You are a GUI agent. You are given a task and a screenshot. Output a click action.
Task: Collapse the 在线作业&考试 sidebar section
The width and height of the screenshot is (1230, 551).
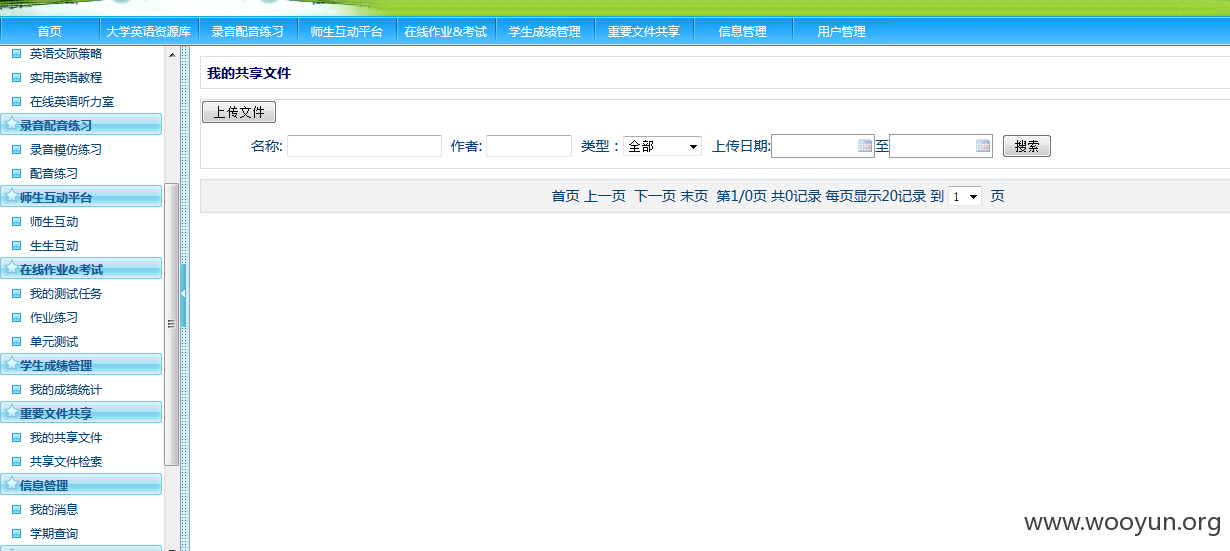81,269
